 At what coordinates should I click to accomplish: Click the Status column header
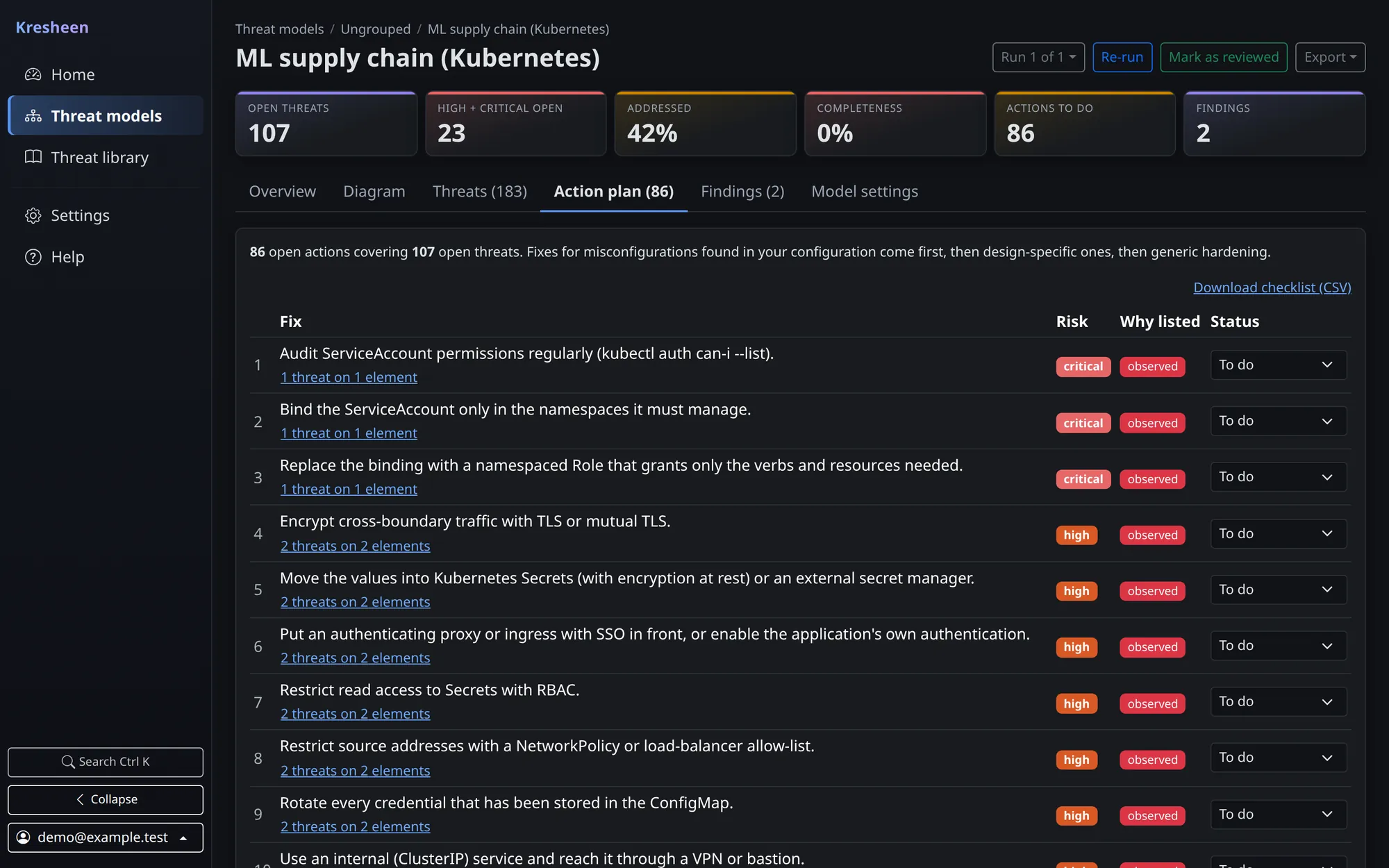[x=1234, y=322]
